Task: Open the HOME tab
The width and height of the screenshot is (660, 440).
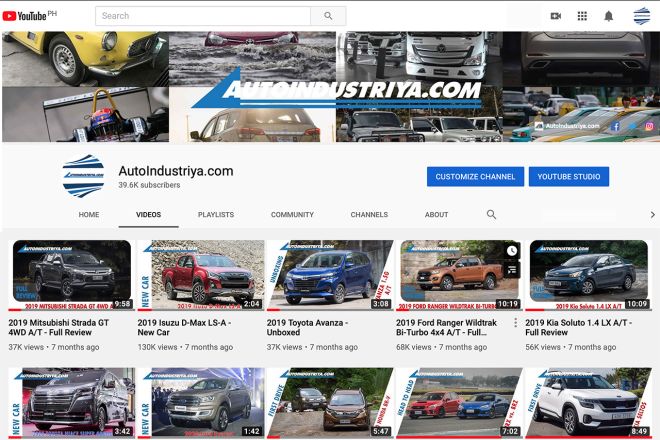Action: click(89, 214)
